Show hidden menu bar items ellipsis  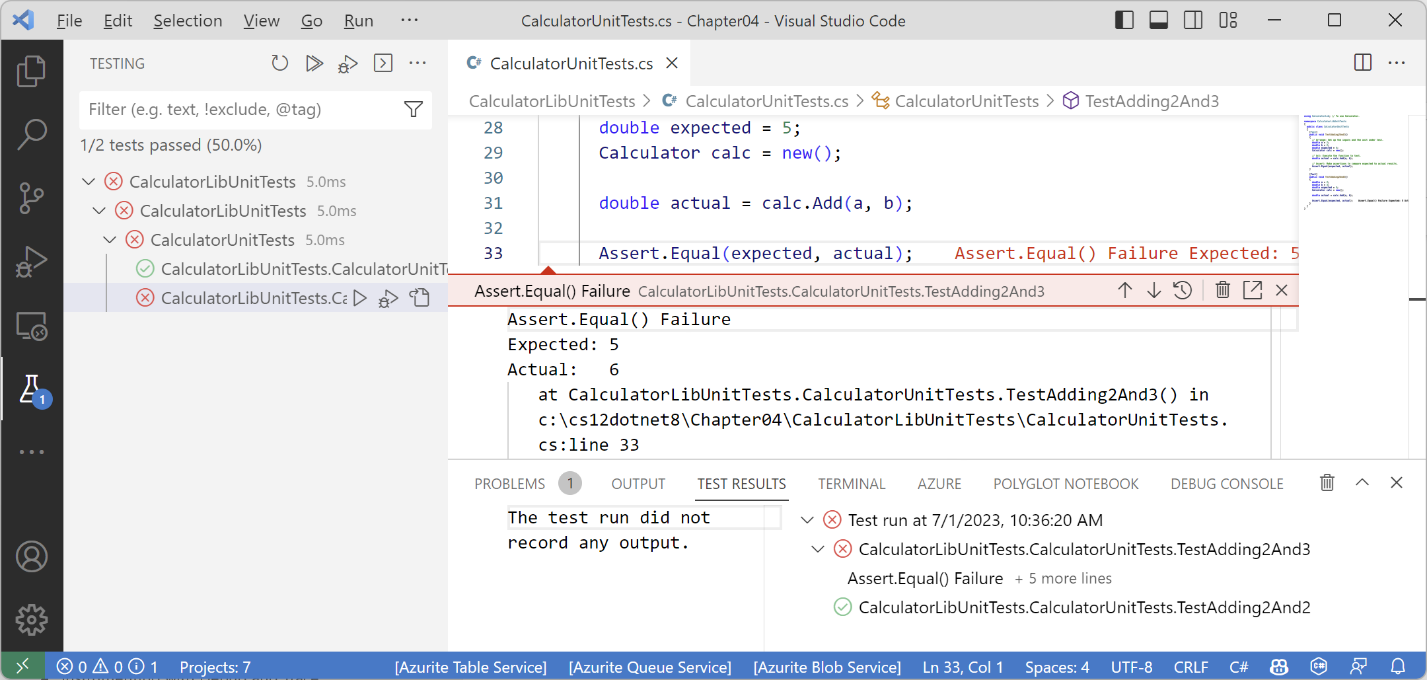point(409,20)
